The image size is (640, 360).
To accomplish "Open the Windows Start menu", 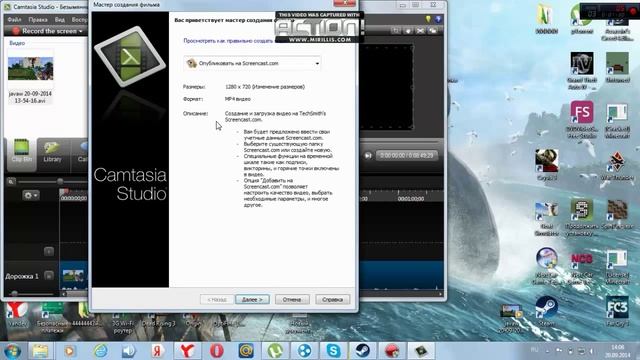I will click(x=12, y=351).
